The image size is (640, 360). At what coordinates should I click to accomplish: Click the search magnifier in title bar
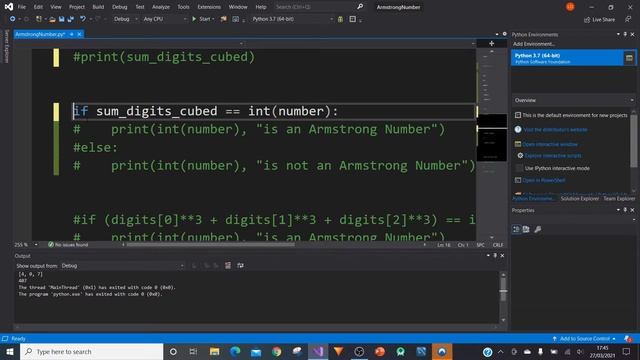coord(360,7)
